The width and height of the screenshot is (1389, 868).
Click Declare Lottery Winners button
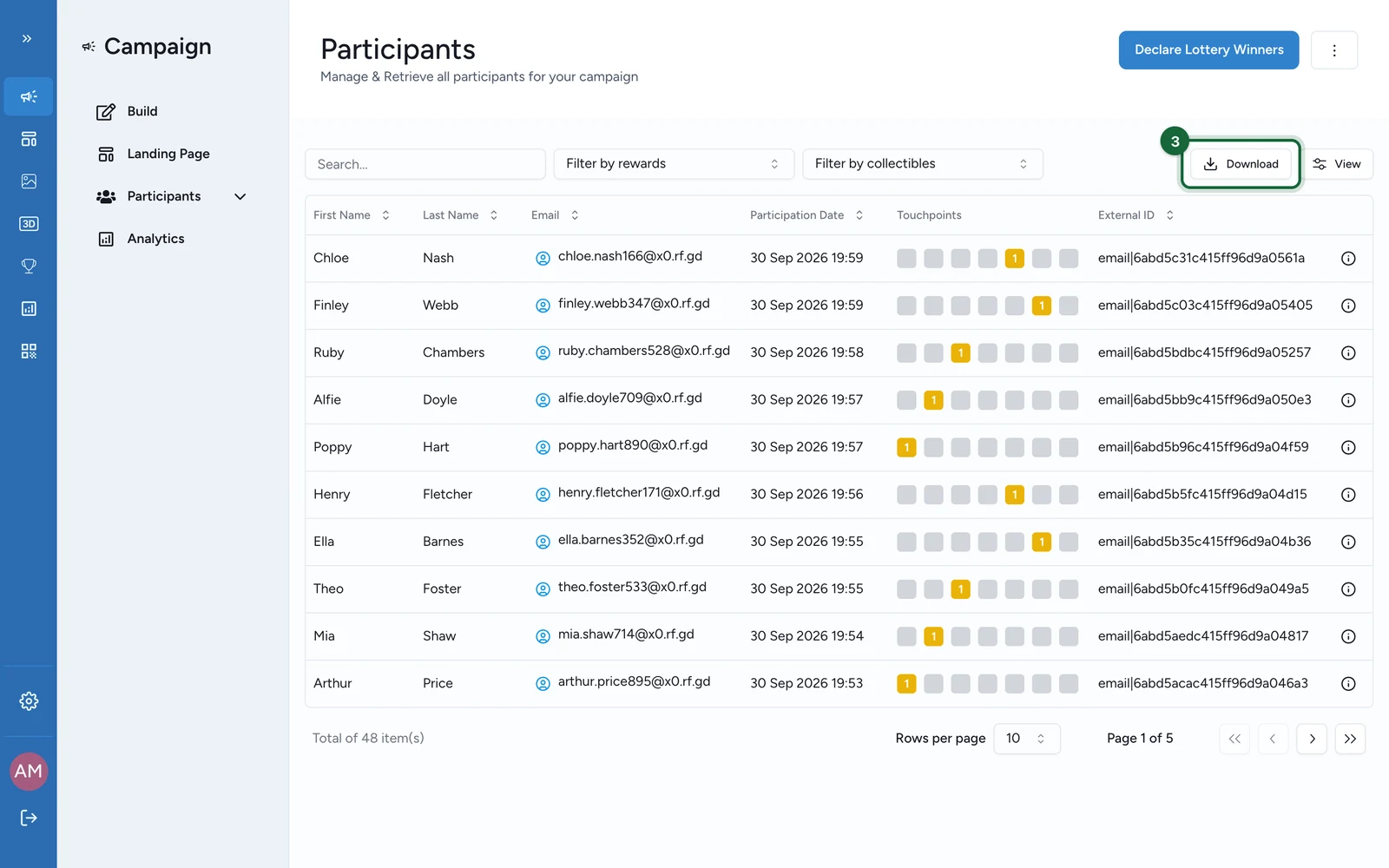(1208, 50)
